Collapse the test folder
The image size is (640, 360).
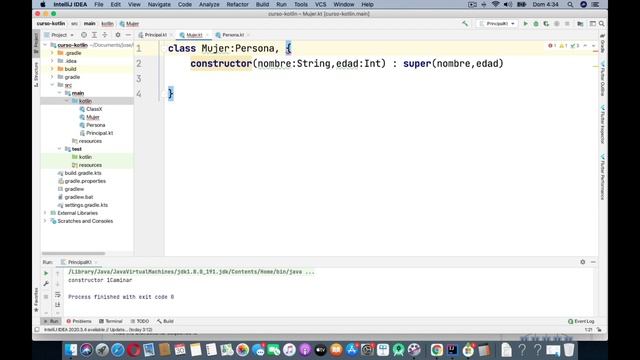pos(60,149)
